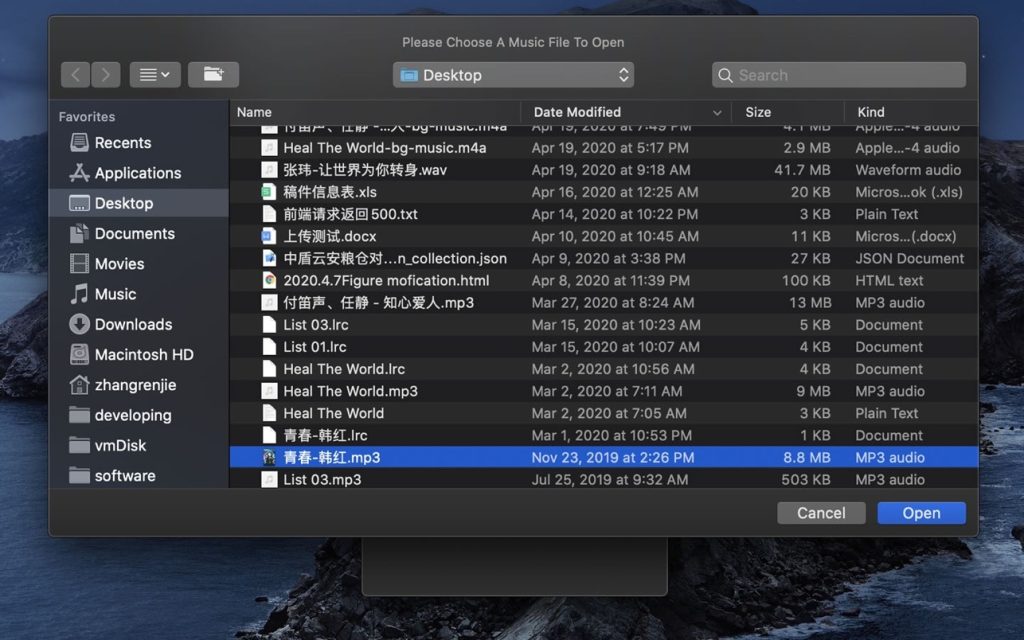Image resolution: width=1024 pixels, height=640 pixels.
Task: Click the back navigation arrow
Action: (x=75, y=75)
